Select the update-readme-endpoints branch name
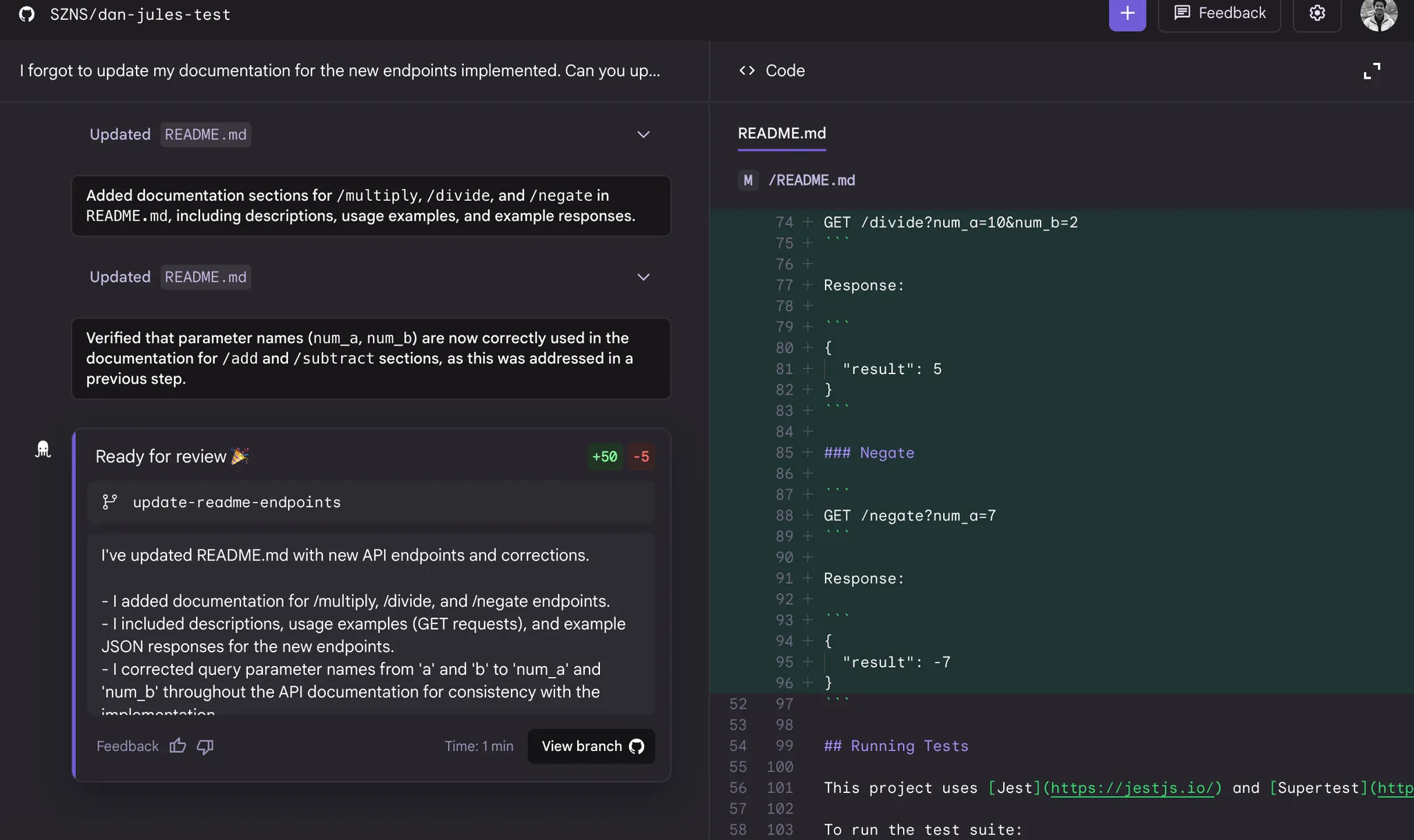This screenshot has height=840, width=1414. click(x=237, y=502)
